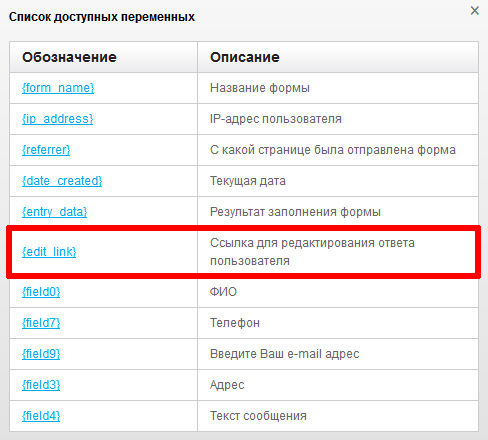Select the IP-адрес пользователя description cell
The height and width of the screenshot is (440, 488).
pos(338,119)
